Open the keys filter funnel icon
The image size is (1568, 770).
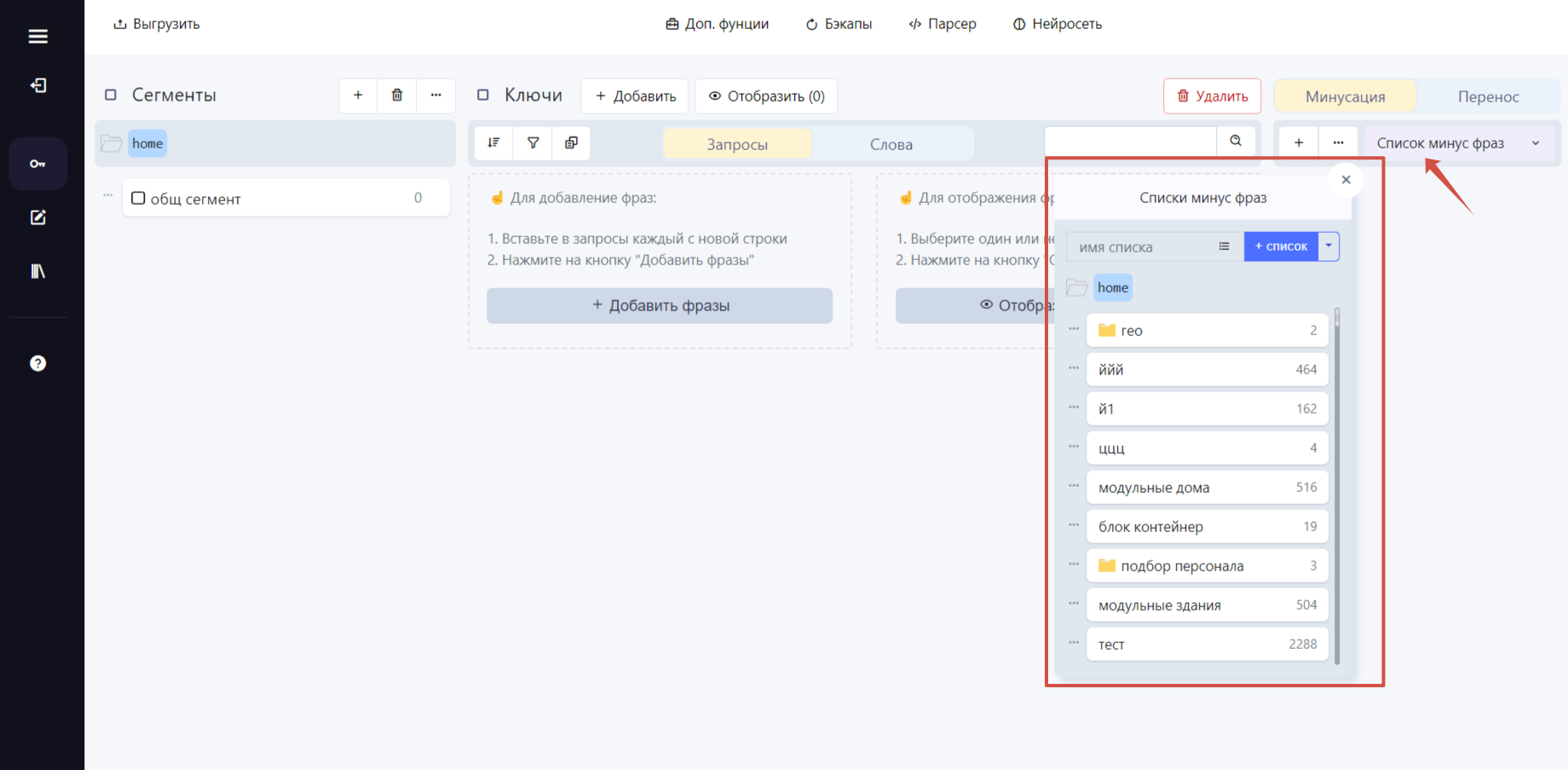coord(533,142)
